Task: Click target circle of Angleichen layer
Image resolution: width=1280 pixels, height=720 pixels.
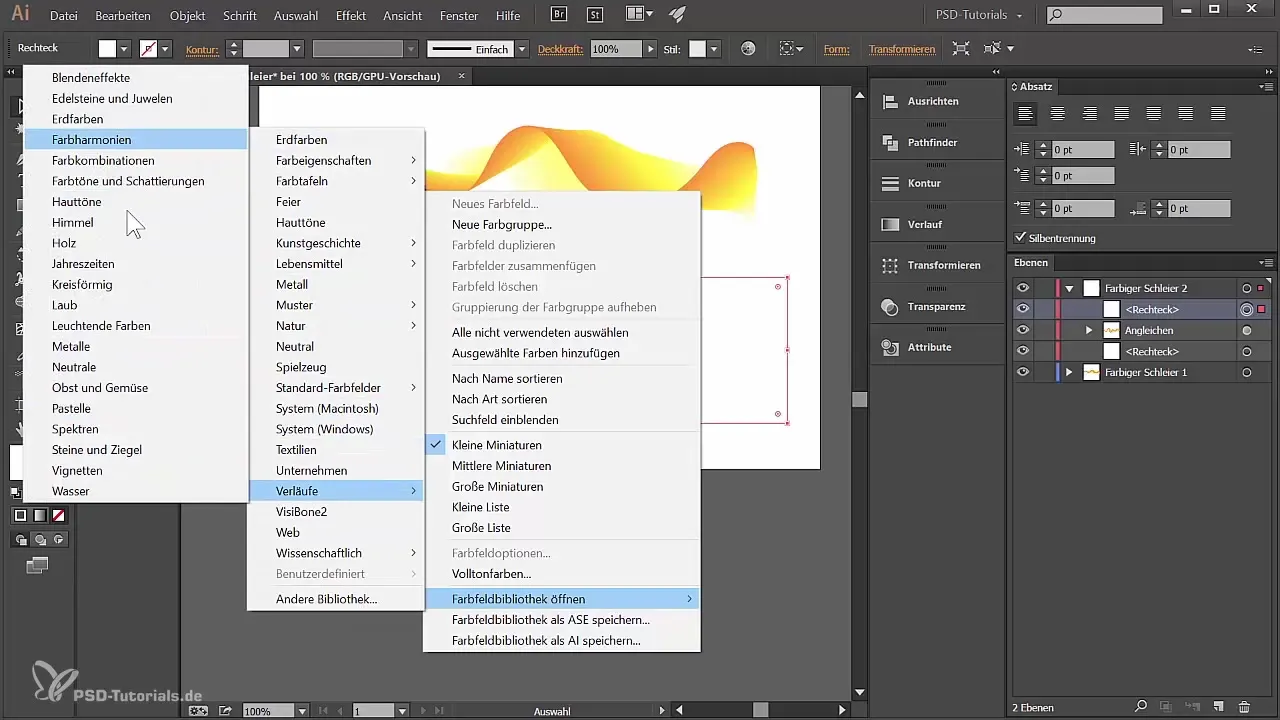Action: pos(1246,330)
